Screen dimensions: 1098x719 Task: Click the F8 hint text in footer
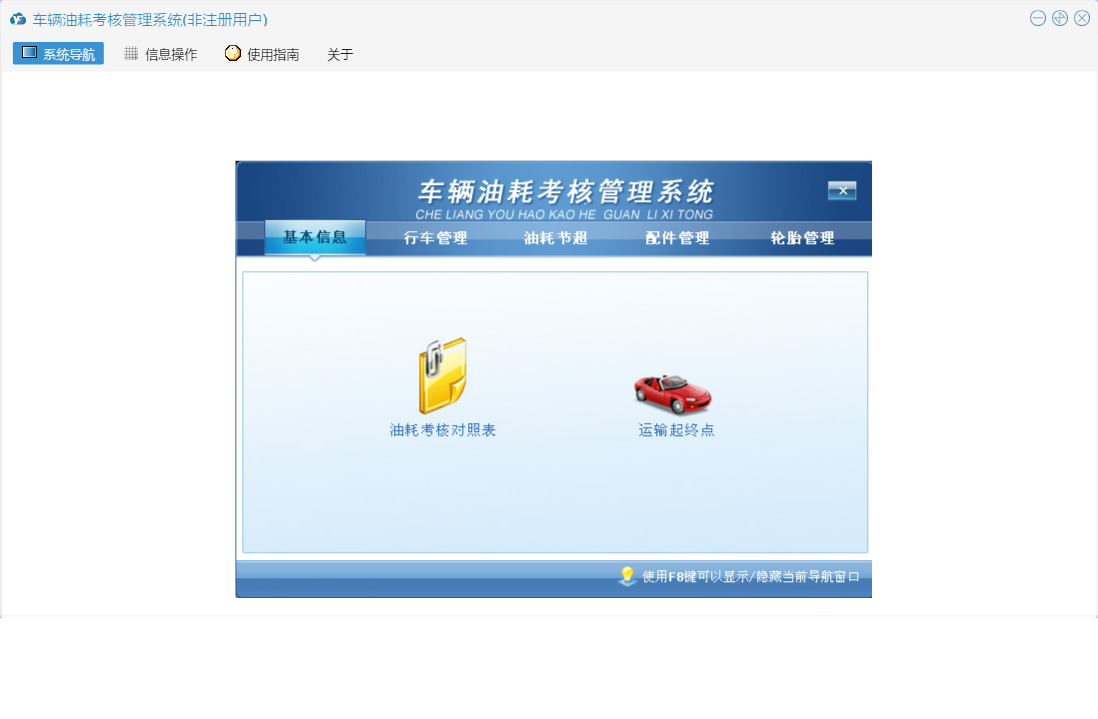[x=751, y=577]
